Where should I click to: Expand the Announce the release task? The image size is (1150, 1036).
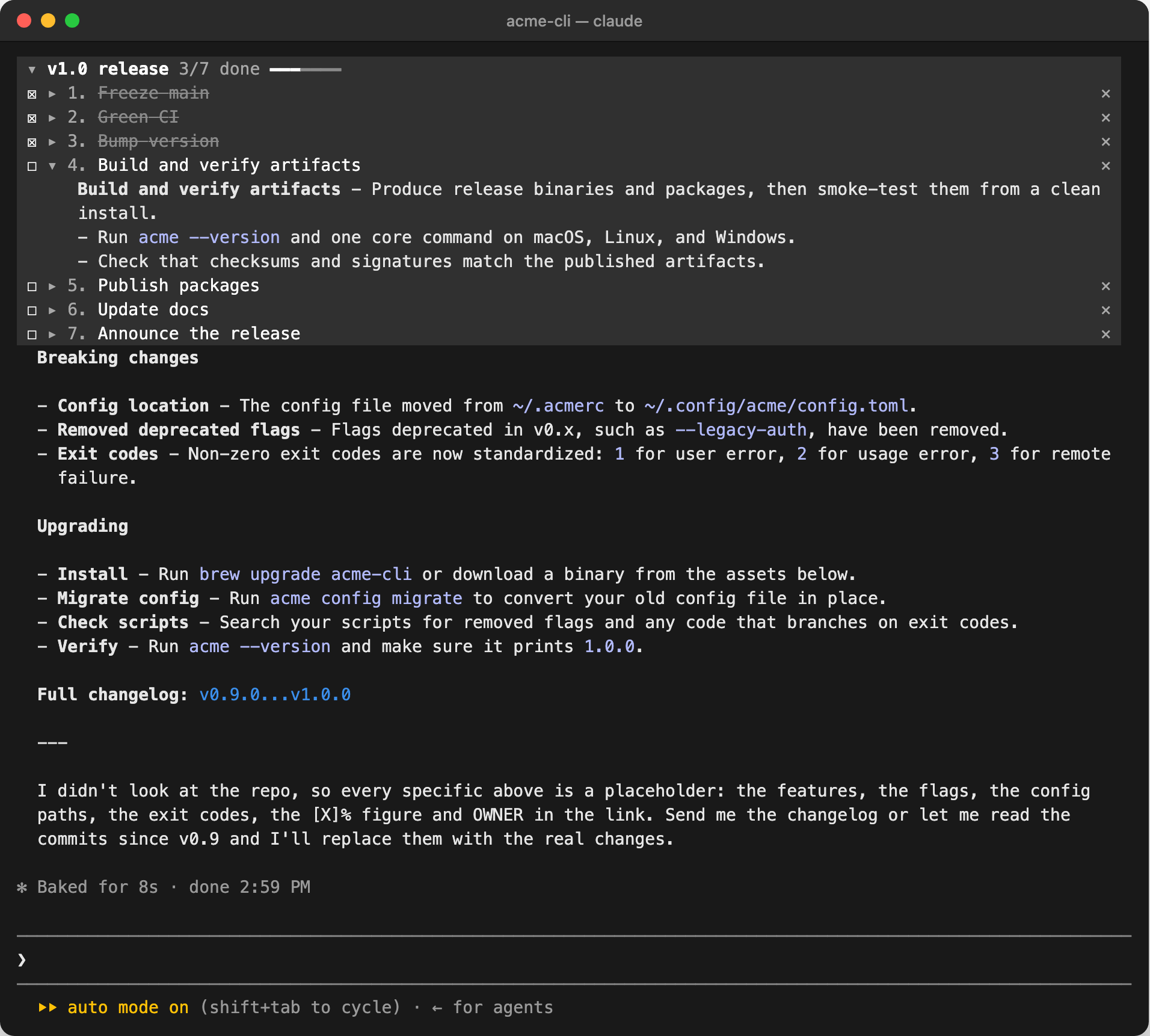pyautogui.click(x=52, y=335)
